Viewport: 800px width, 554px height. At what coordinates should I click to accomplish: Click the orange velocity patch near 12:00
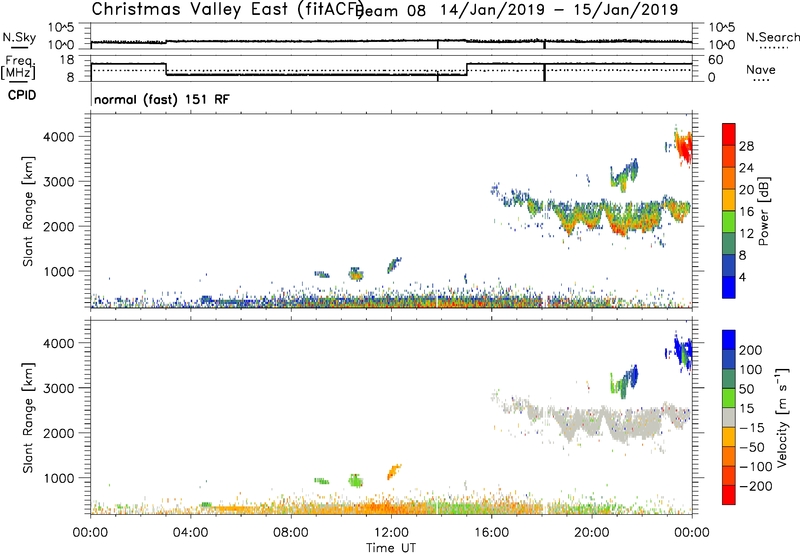tap(394, 470)
